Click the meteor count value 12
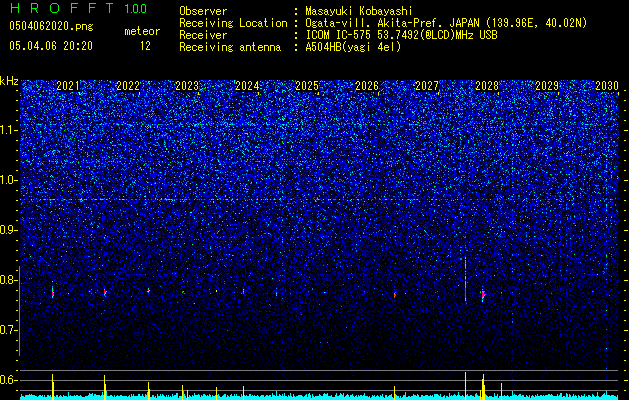629x400 pixels. click(145, 46)
